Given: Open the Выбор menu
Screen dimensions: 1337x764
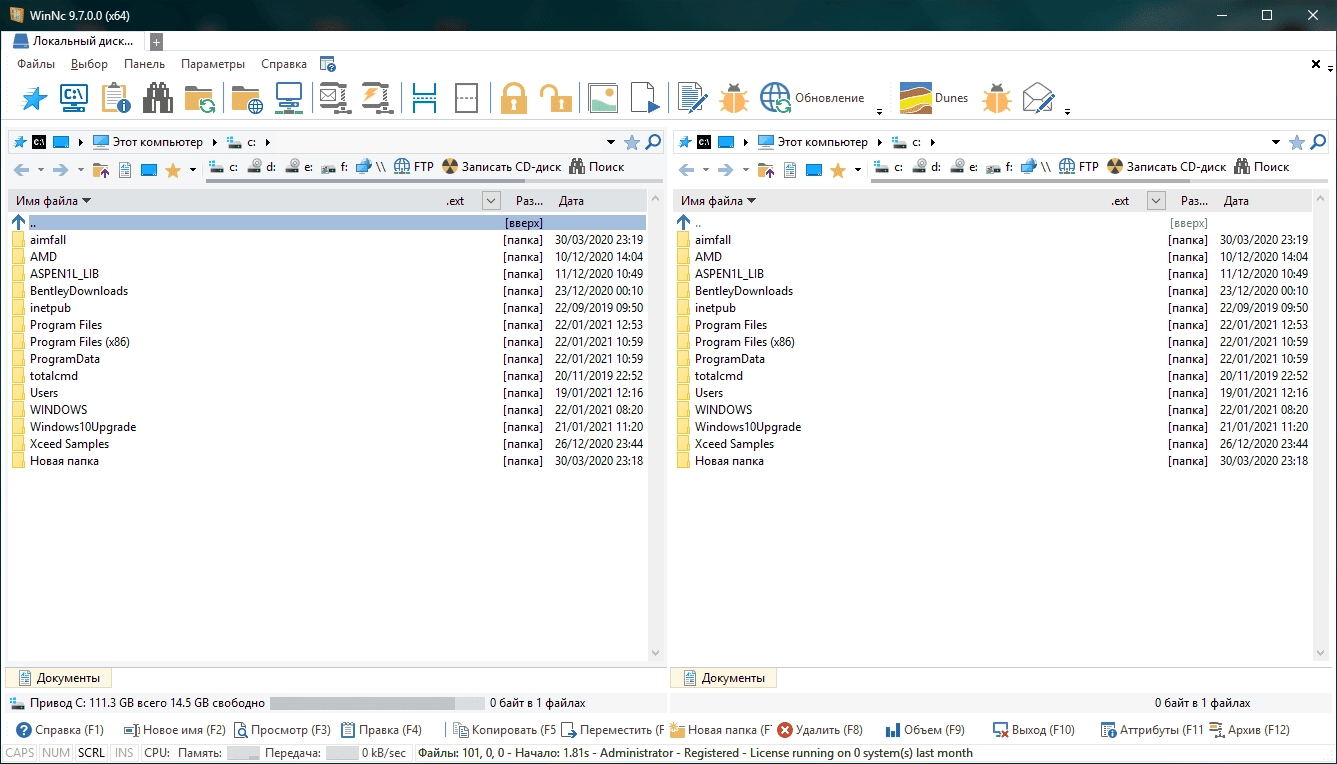Looking at the screenshot, I should 90,64.
